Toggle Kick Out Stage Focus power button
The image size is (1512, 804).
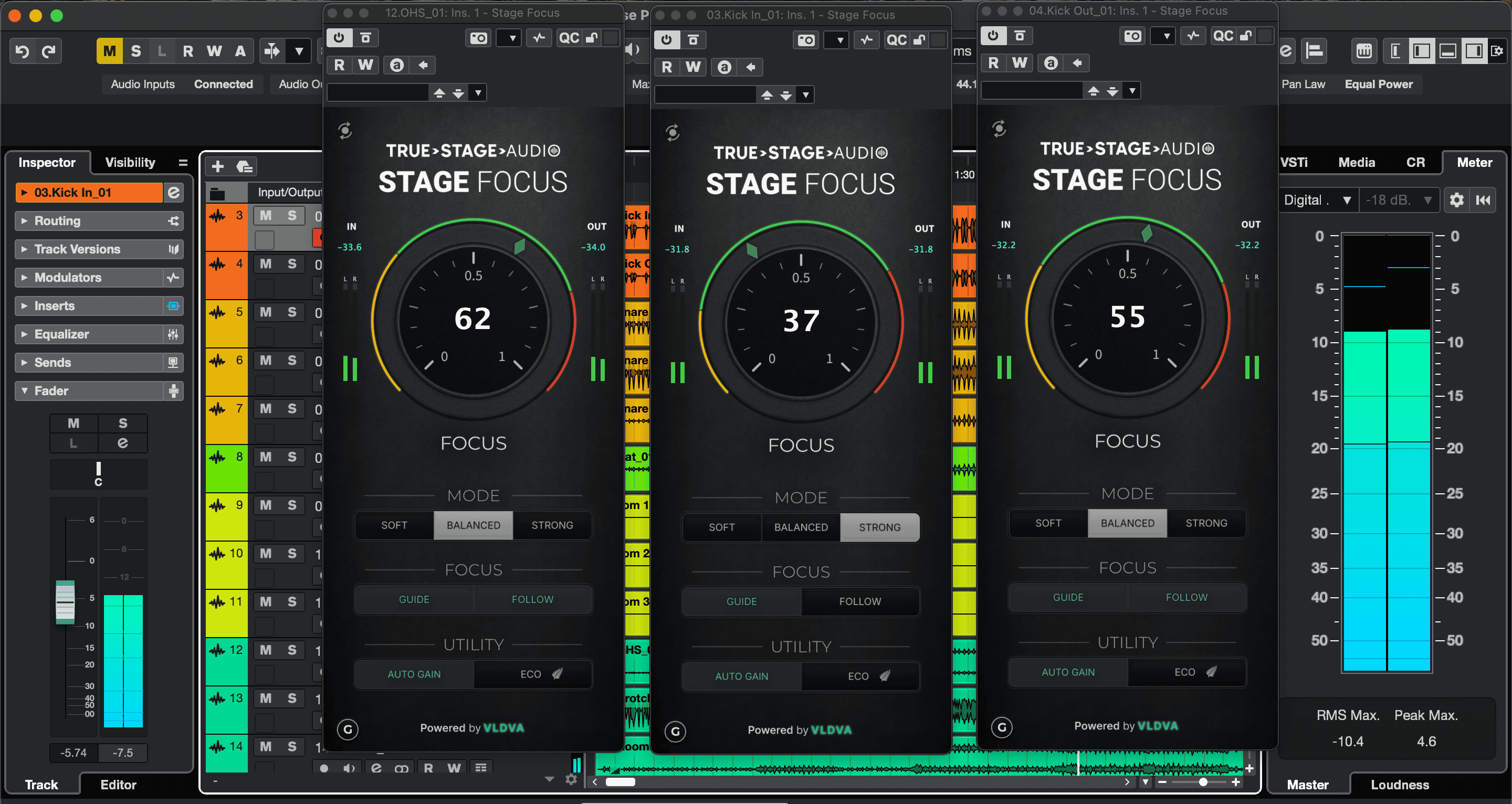(993, 36)
